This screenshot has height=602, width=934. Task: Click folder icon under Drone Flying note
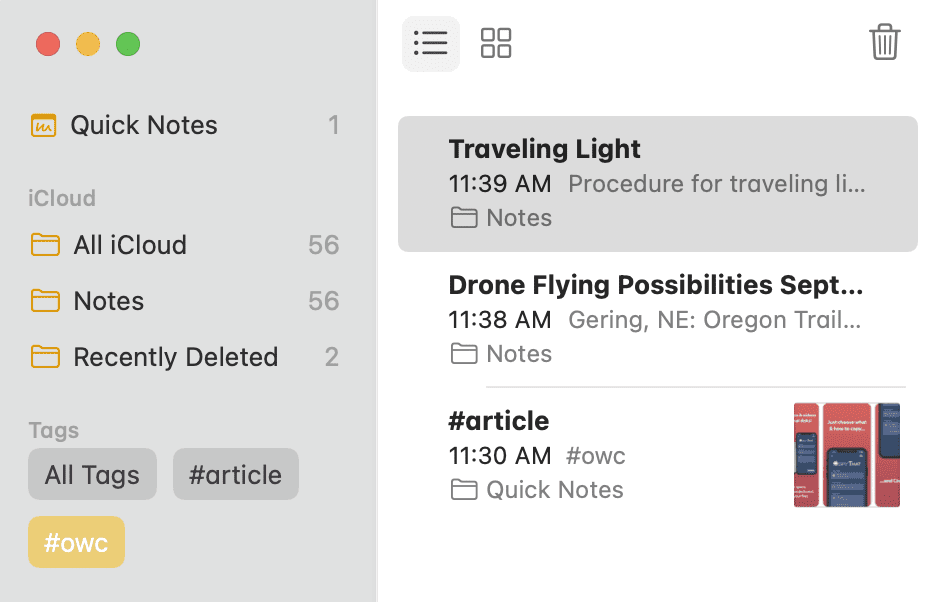click(464, 354)
